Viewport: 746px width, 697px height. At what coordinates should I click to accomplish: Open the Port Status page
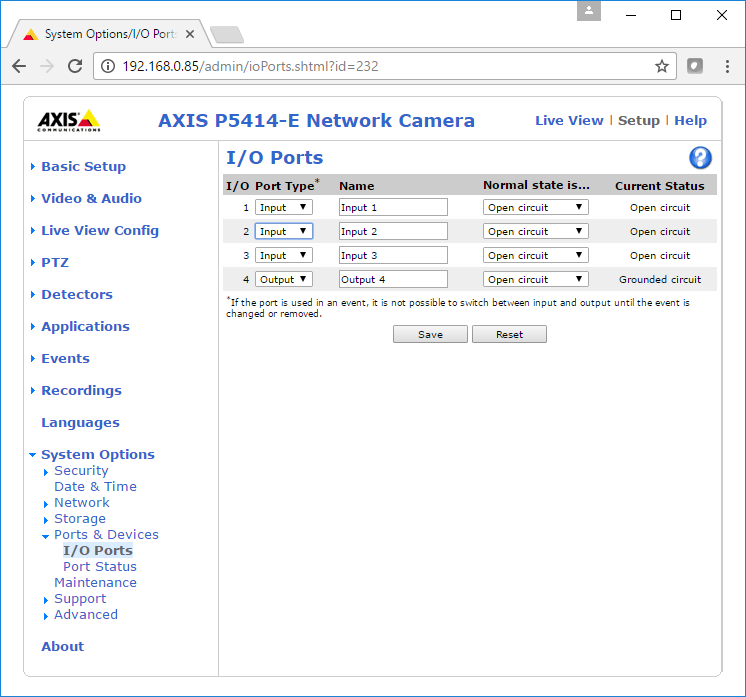point(100,567)
